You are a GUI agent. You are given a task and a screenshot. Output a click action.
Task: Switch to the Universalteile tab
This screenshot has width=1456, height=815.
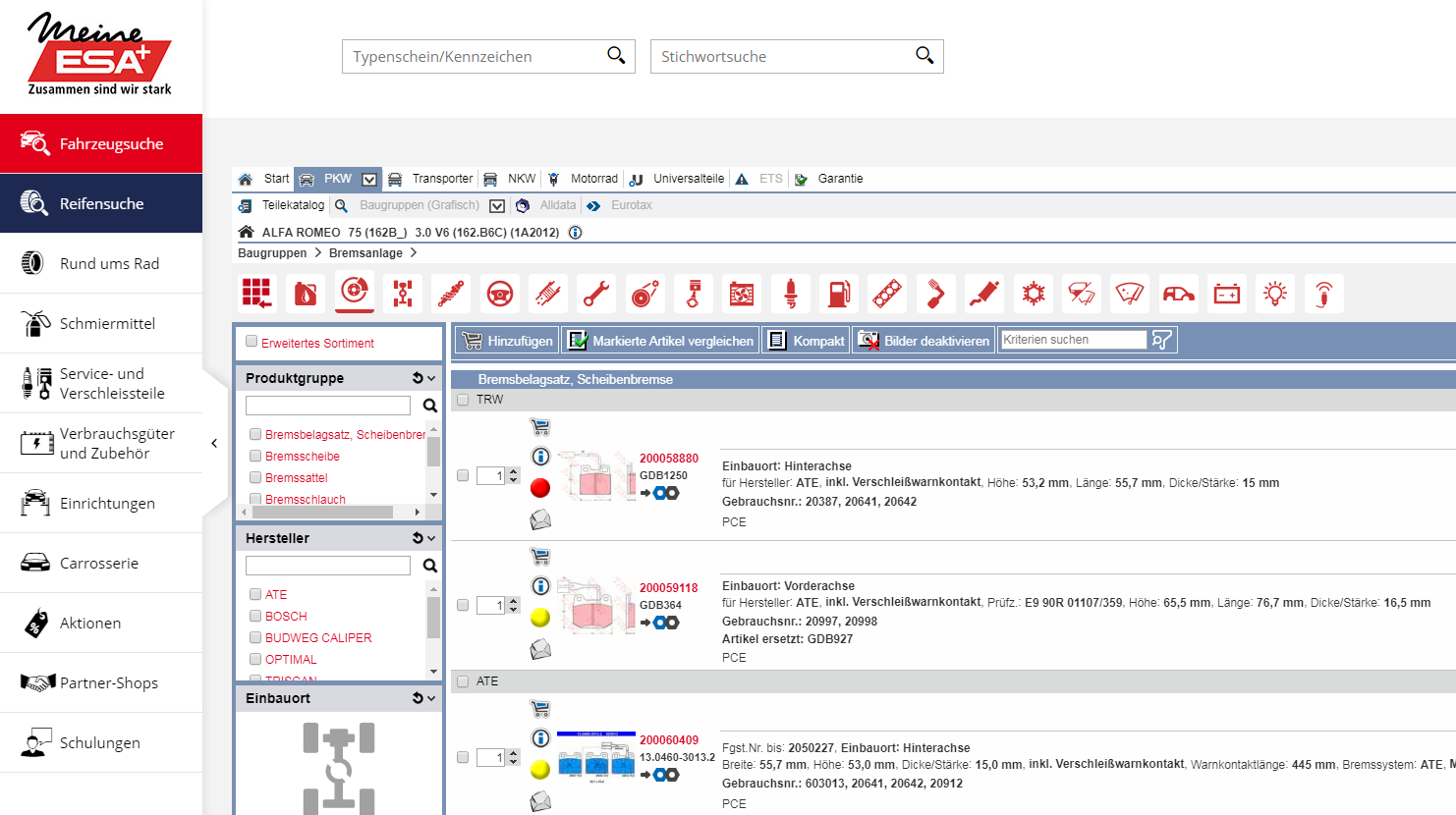(677, 179)
